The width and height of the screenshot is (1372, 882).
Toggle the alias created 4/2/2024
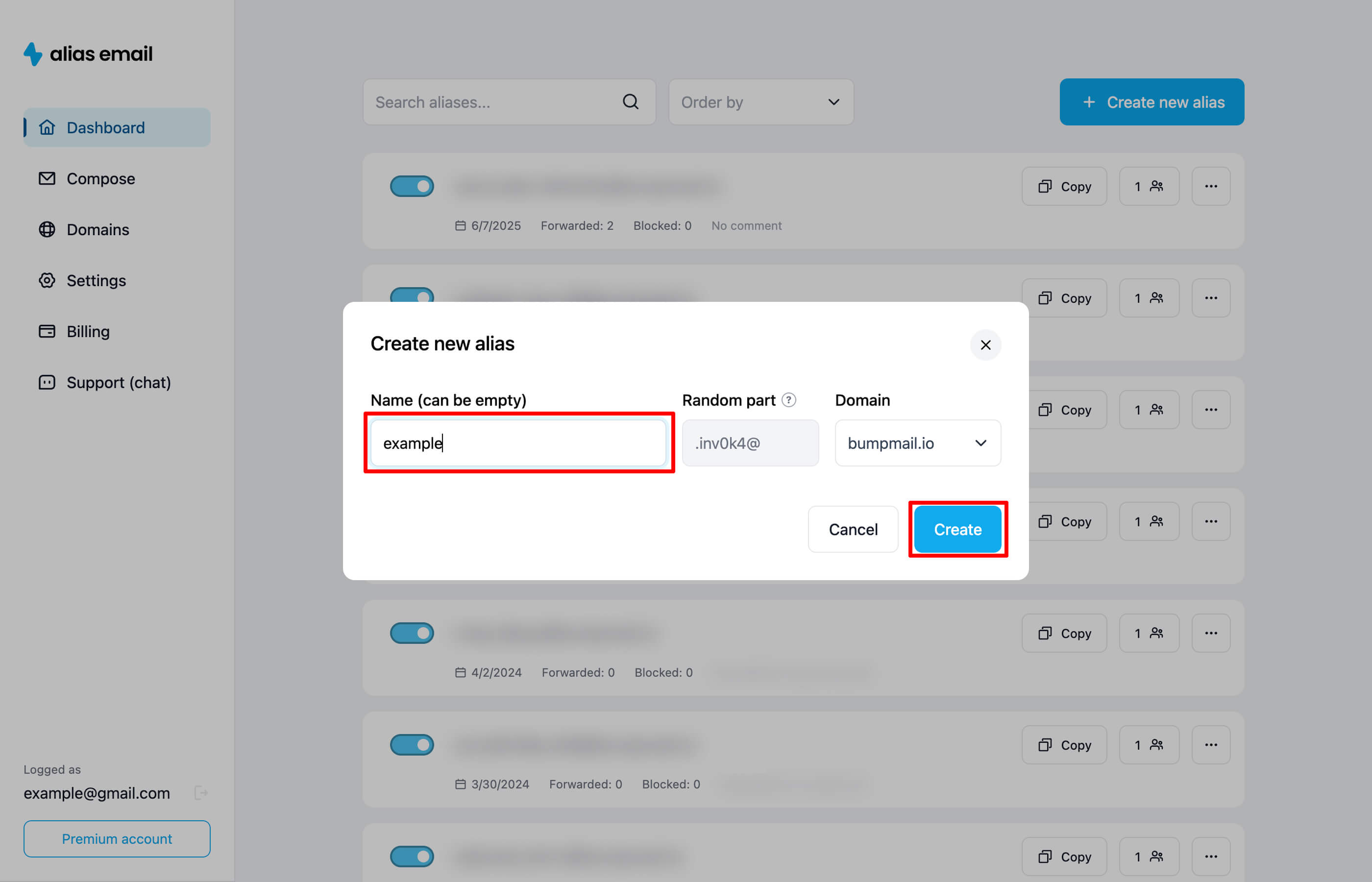(412, 633)
